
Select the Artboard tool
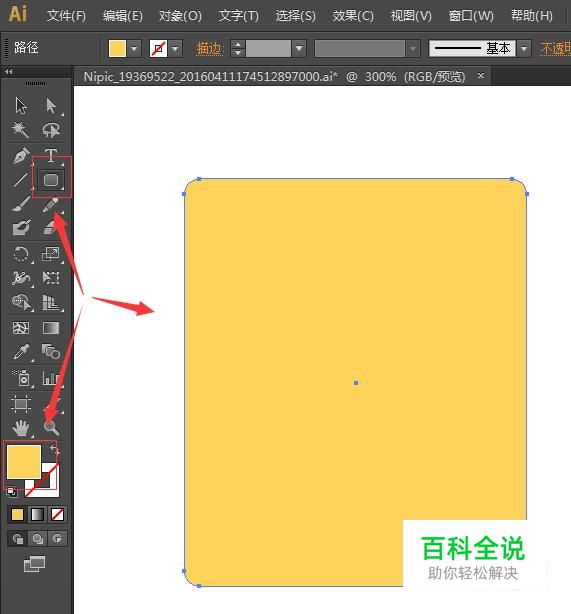[x=21, y=404]
